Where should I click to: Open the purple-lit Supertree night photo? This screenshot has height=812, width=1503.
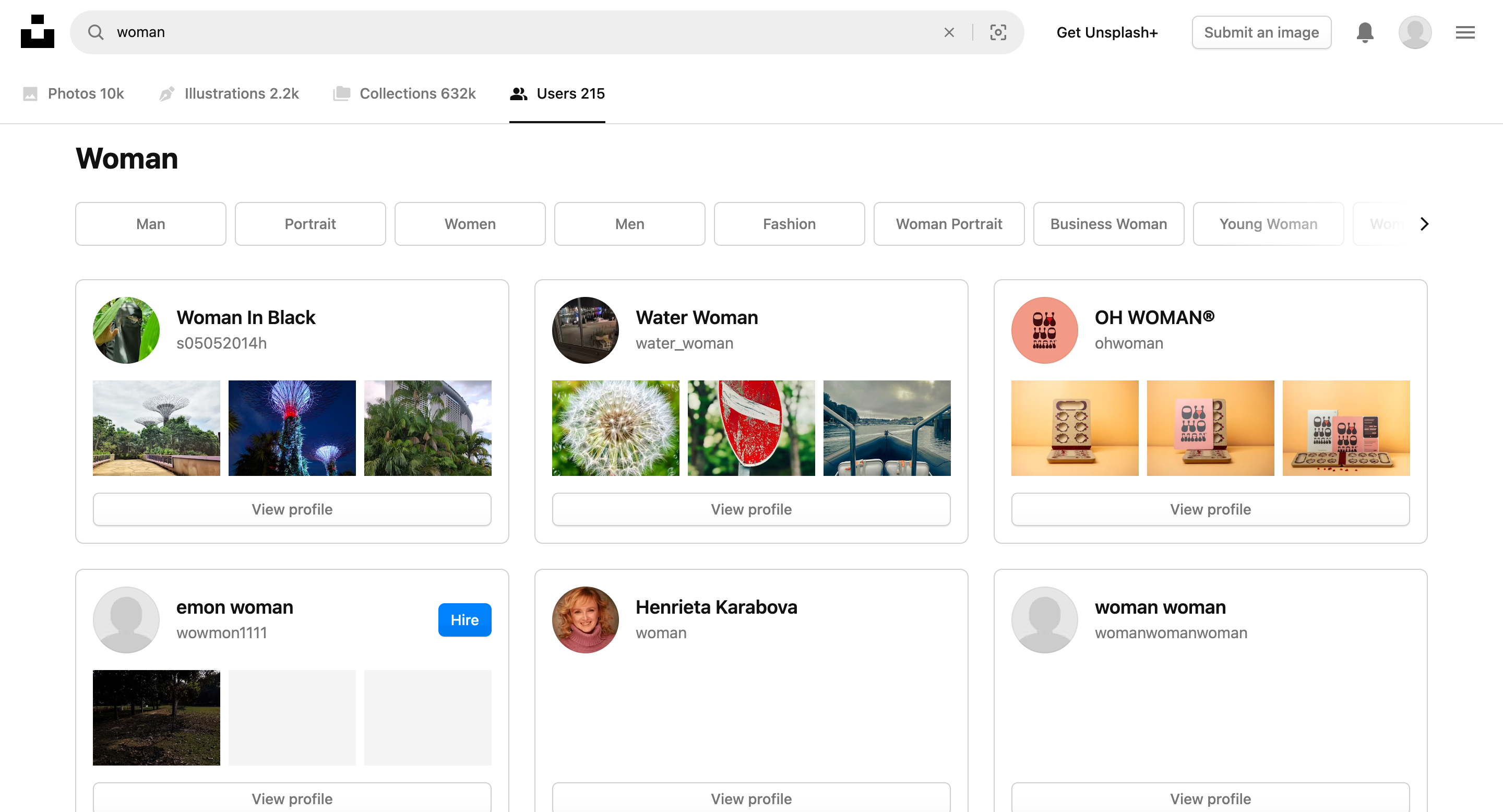[x=292, y=428]
